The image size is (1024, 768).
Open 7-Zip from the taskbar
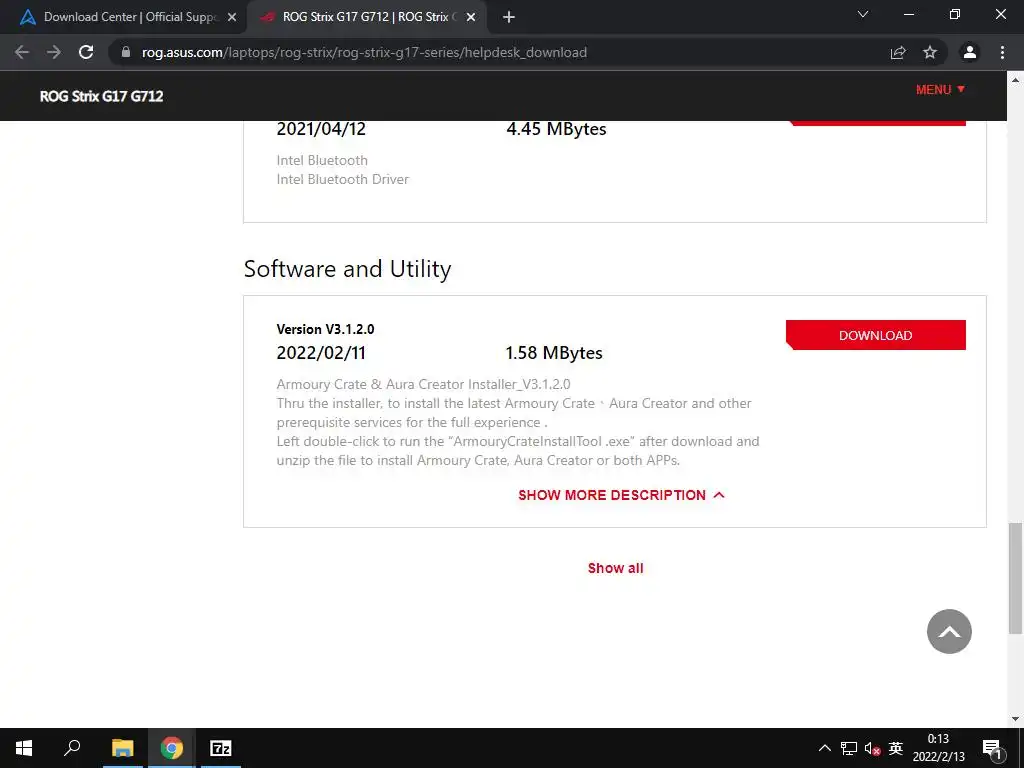tap(221, 748)
